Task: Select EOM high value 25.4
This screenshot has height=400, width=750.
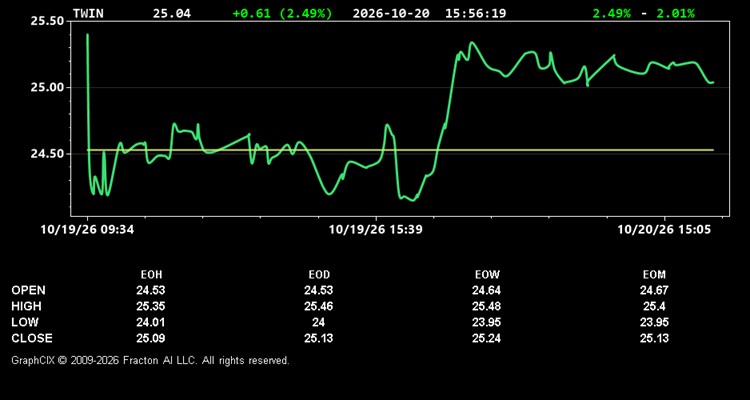Action: (x=654, y=306)
